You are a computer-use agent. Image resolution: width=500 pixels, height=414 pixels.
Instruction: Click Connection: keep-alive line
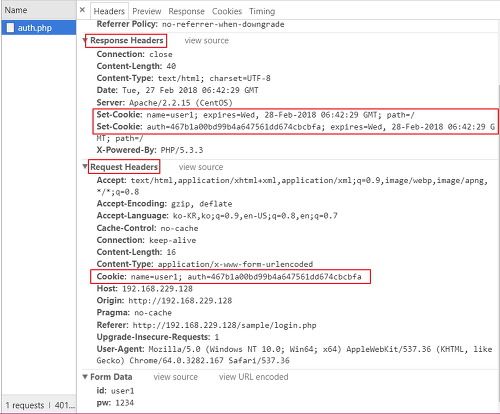146,240
